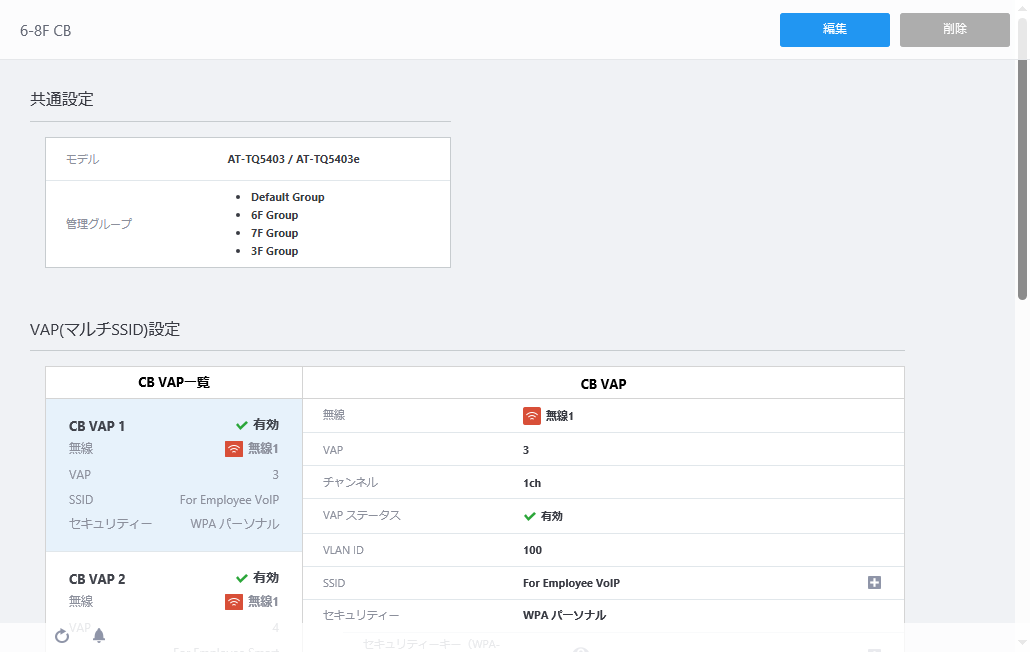
Task: Click the VAP ステータス green check icon
Action: 529,516
